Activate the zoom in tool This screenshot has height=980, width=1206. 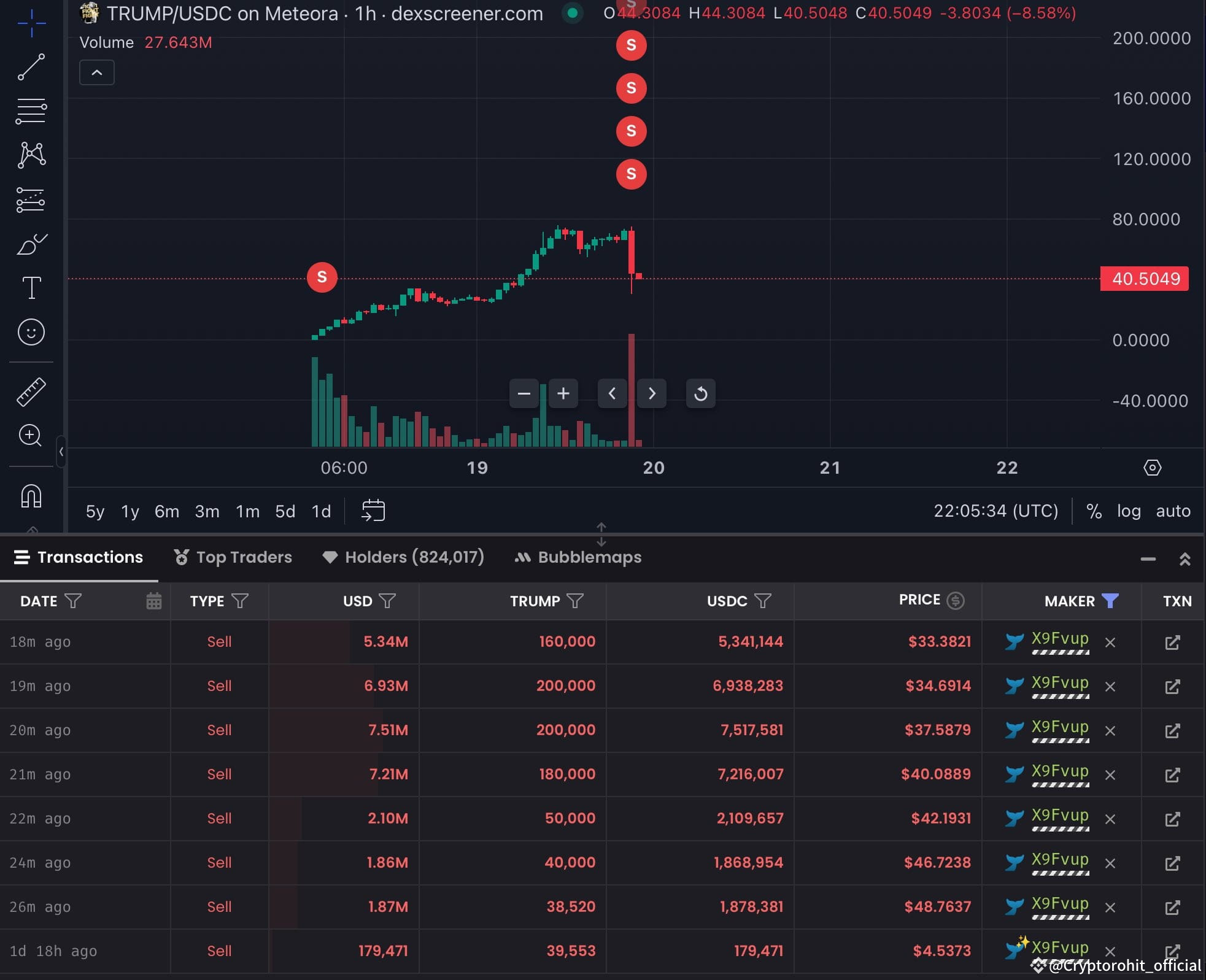pyautogui.click(x=30, y=436)
